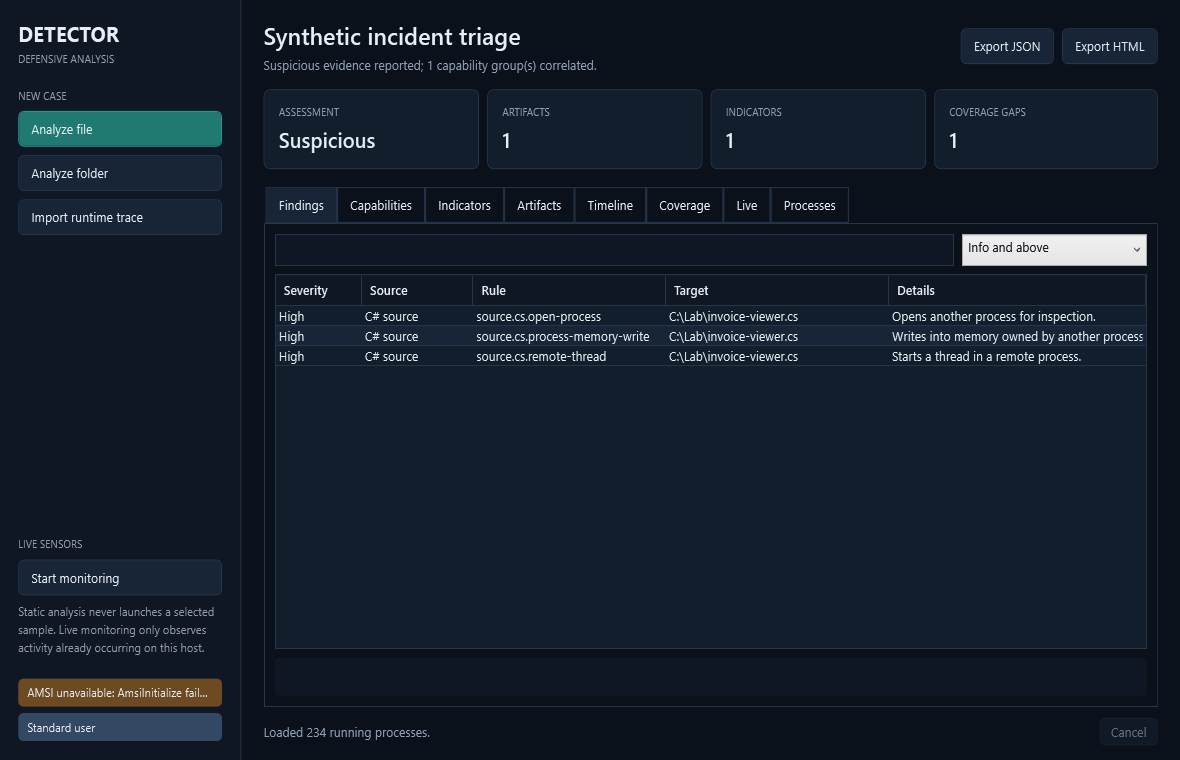
Task: Click the Standard user badge
Action: 120,728
